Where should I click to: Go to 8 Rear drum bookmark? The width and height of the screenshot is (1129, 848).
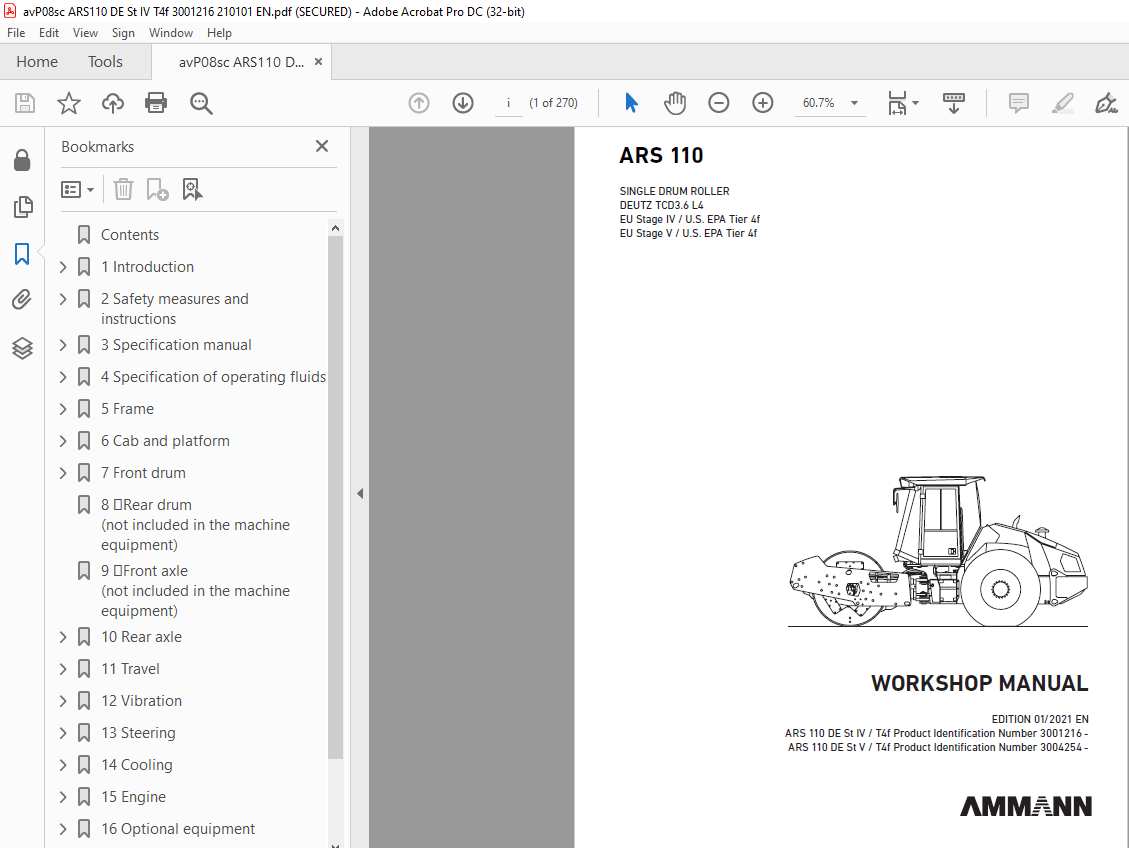195,525
